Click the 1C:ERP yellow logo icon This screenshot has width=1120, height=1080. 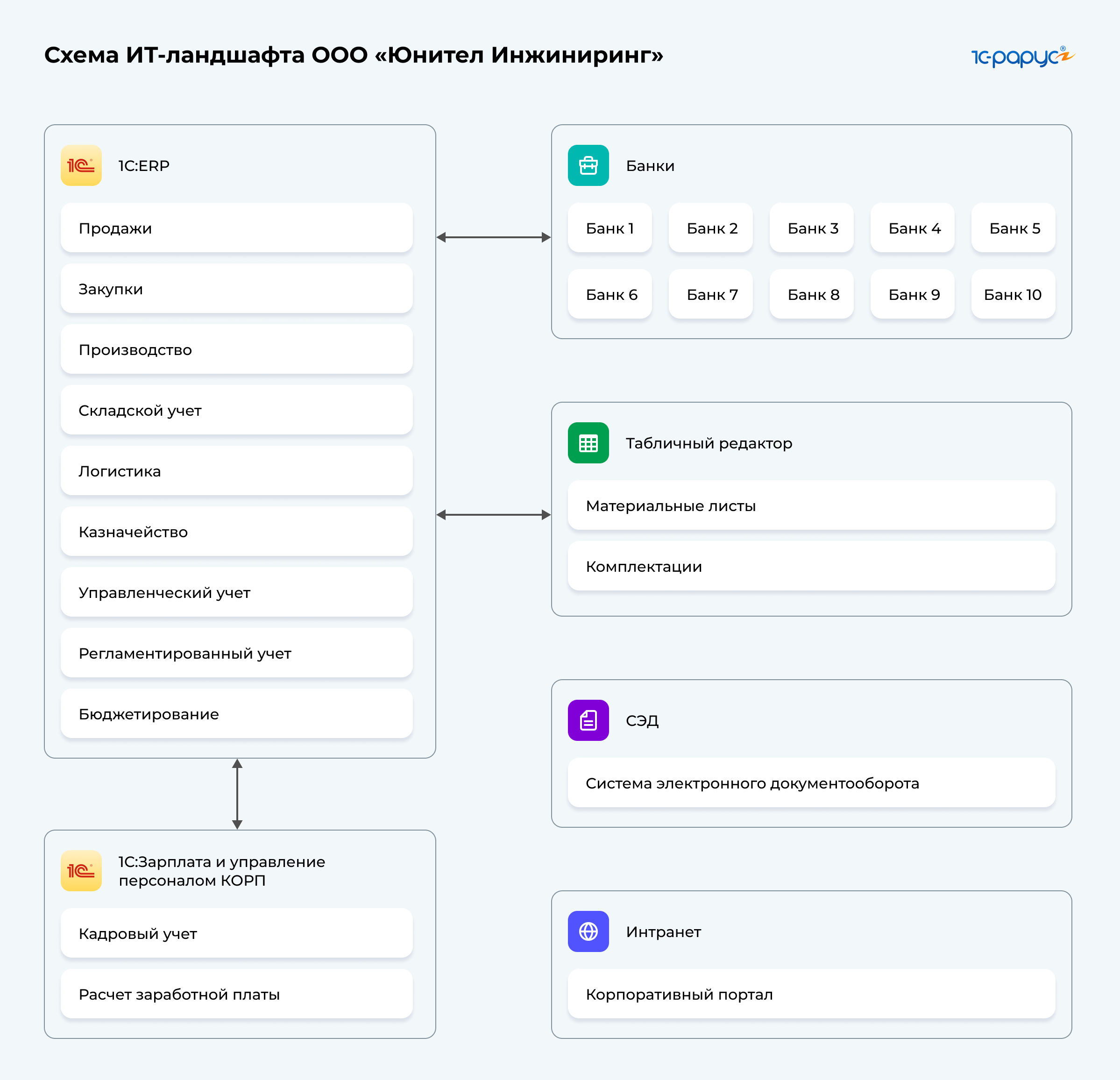click(x=81, y=166)
